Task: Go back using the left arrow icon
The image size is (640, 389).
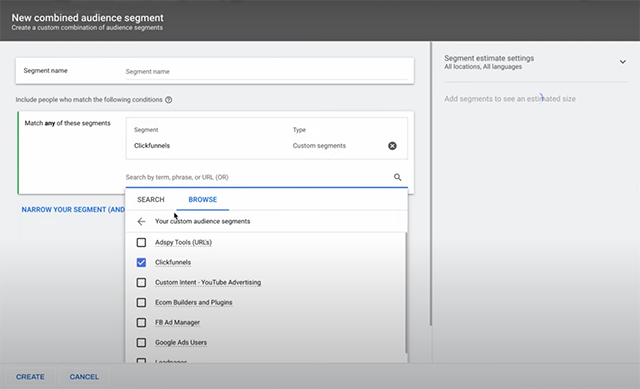Action: [141, 221]
